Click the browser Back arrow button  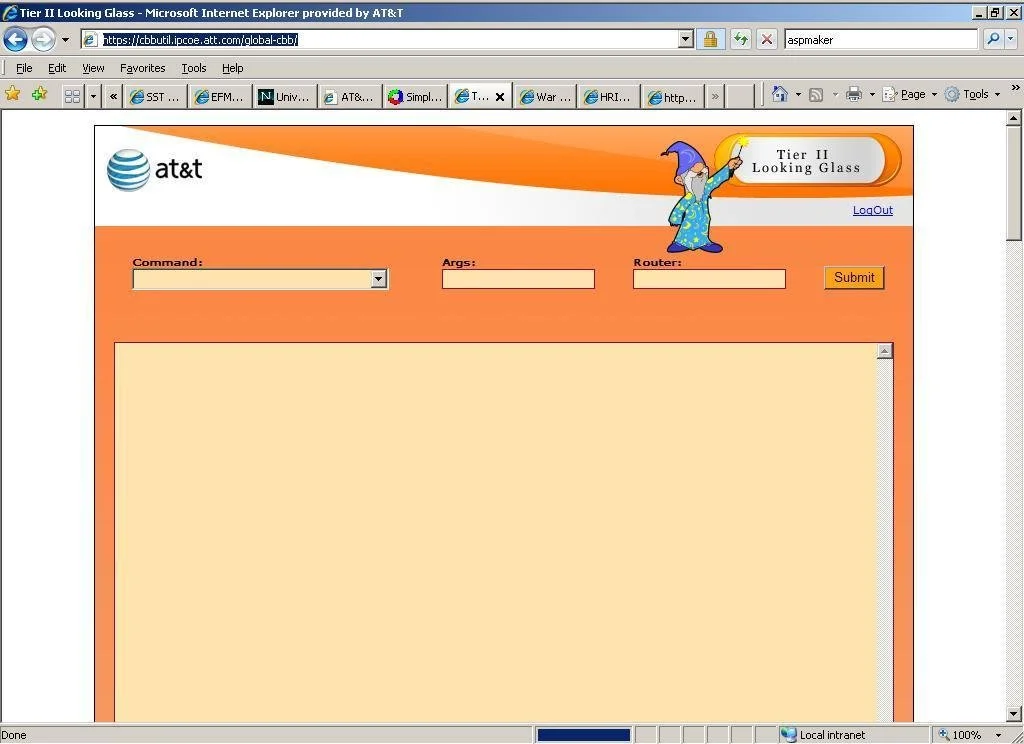15,39
